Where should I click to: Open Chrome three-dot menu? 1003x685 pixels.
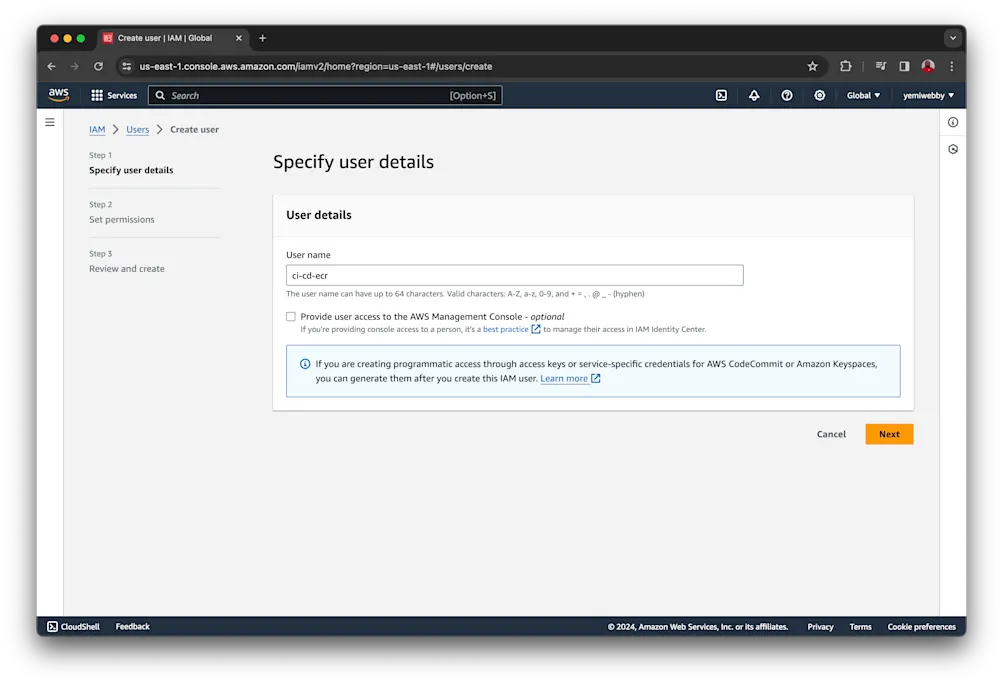tap(952, 67)
